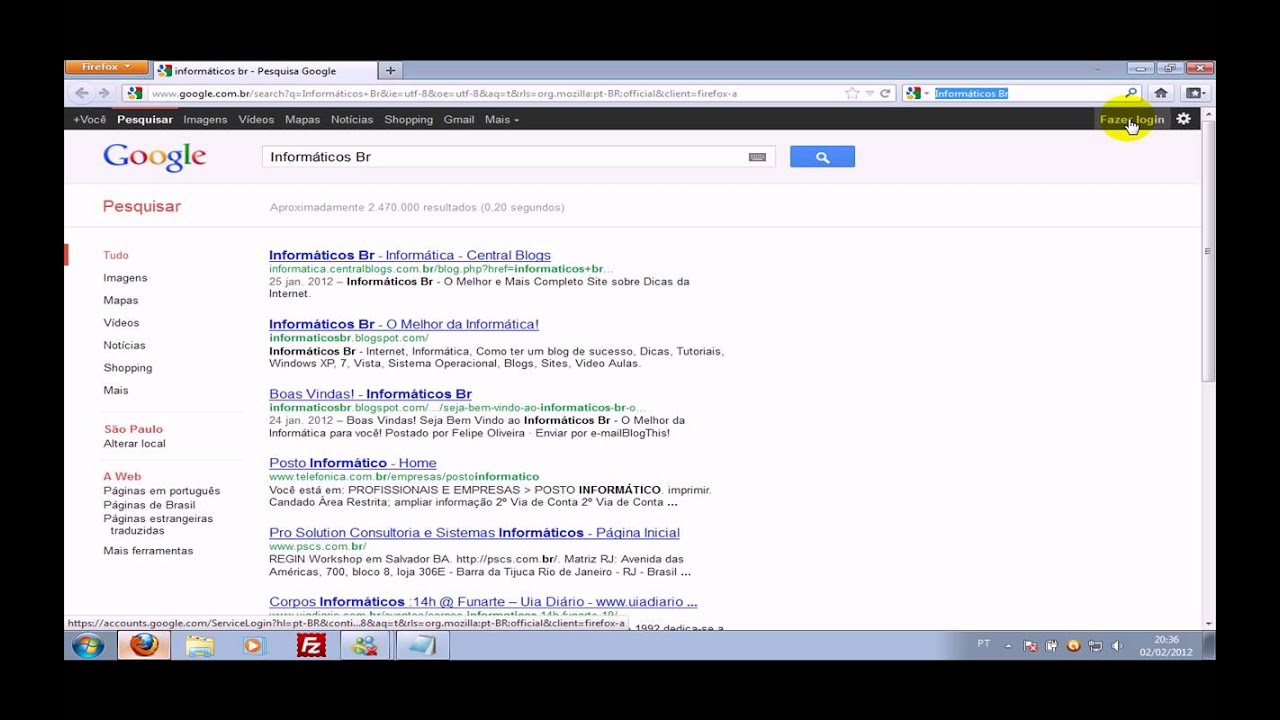
Task: Go forward with the browser forward arrow
Action: (x=104, y=93)
